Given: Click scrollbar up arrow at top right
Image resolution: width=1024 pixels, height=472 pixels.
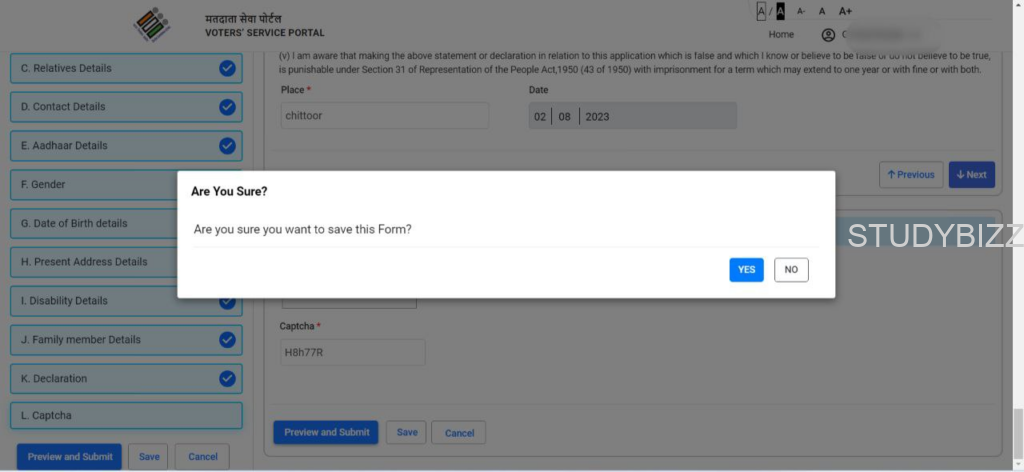Looking at the screenshot, I should 1017,6.
